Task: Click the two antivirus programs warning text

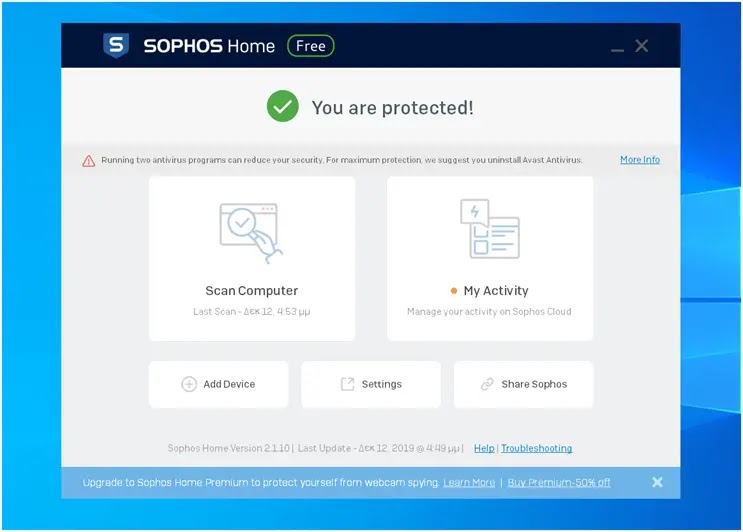Action: (x=342, y=160)
